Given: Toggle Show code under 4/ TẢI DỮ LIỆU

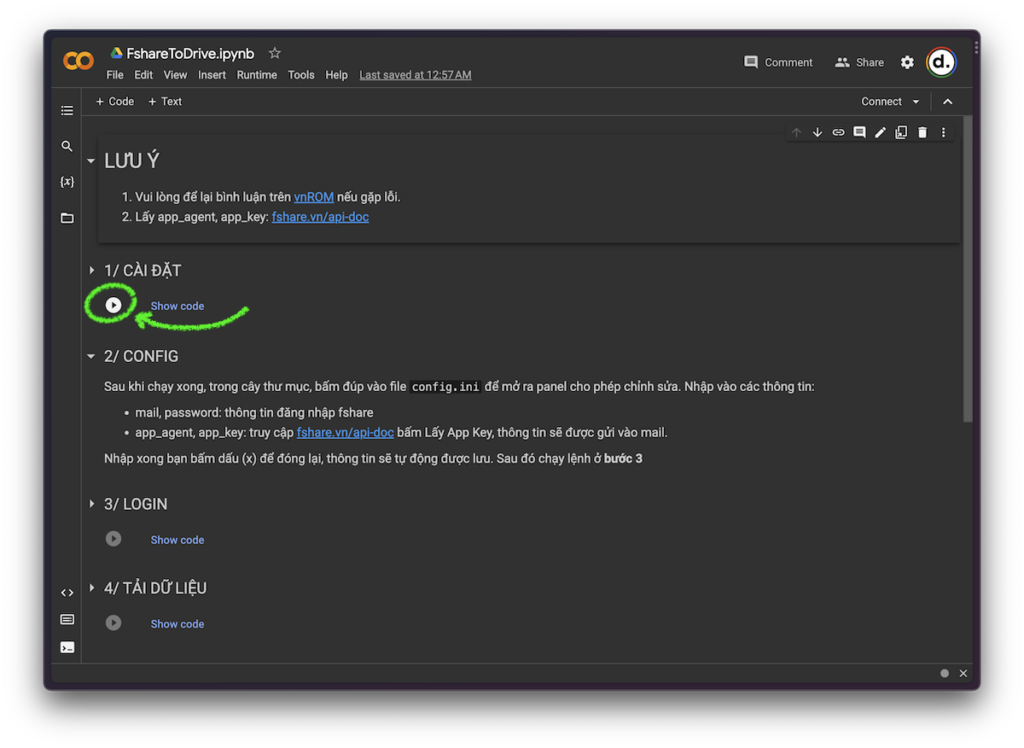Looking at the screenshot, I should 177,624.
